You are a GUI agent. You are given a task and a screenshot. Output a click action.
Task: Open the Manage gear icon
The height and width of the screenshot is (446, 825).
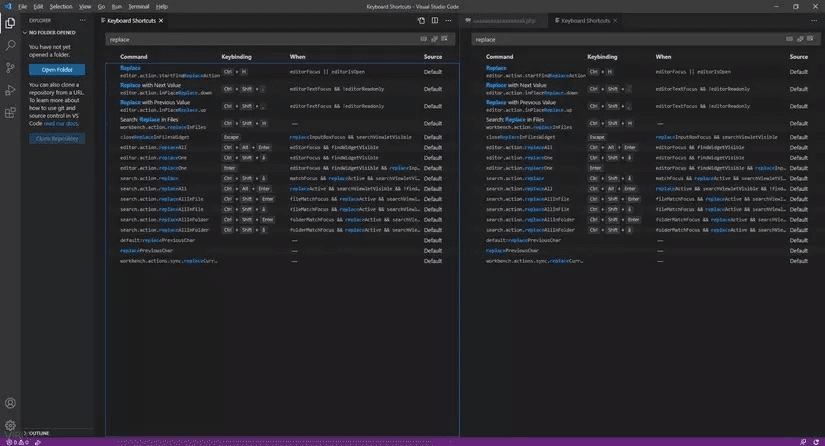tap(10, 425)
